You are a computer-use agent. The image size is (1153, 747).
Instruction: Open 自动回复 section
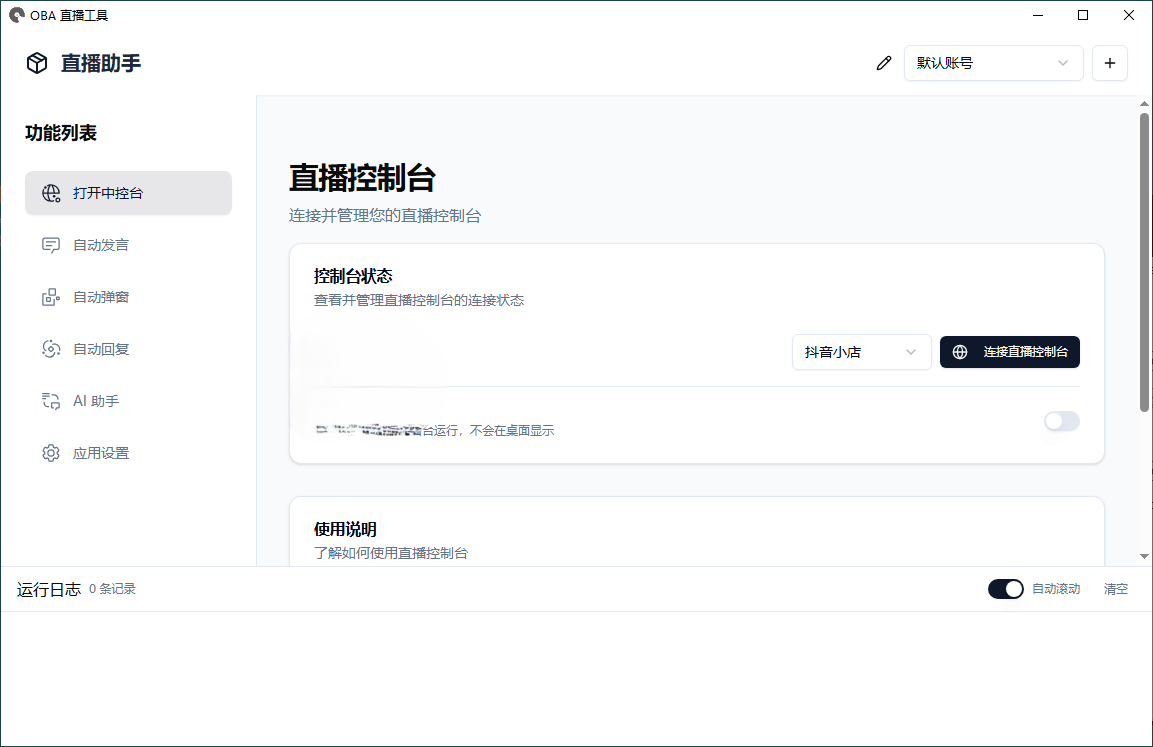[128, 349]
